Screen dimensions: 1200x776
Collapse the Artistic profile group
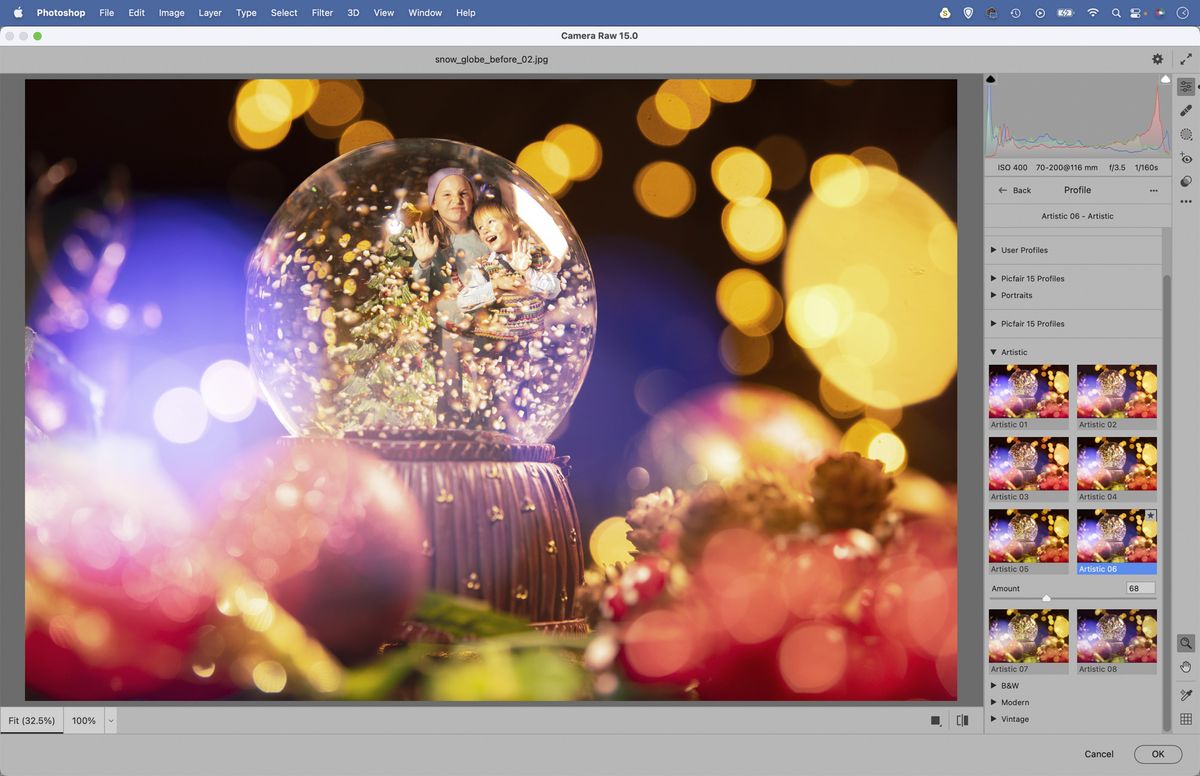coord(993,352)
